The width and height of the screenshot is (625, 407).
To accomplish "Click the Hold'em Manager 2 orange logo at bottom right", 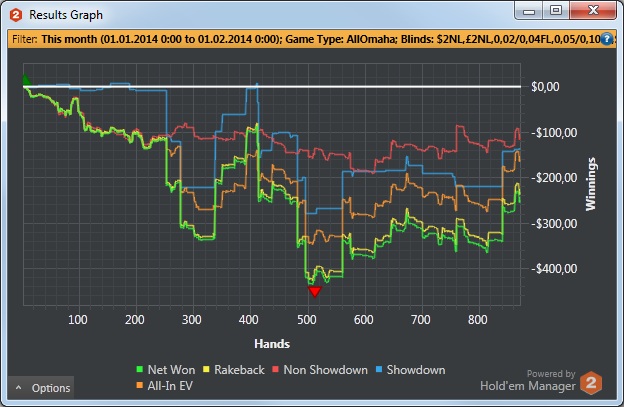I will coord(591,383).
